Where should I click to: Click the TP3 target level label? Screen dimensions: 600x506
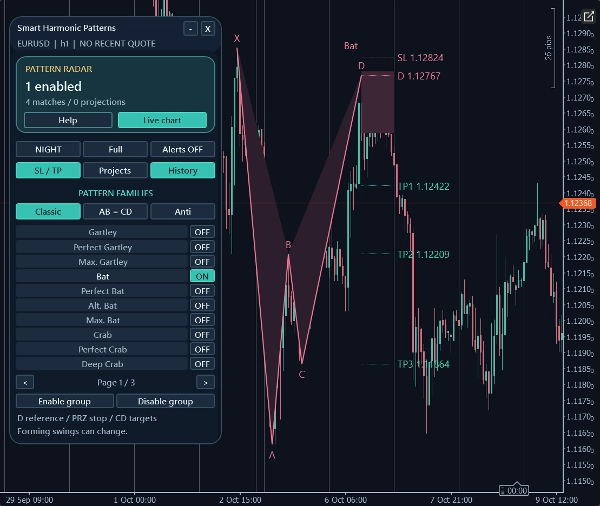tap(424, 364)
